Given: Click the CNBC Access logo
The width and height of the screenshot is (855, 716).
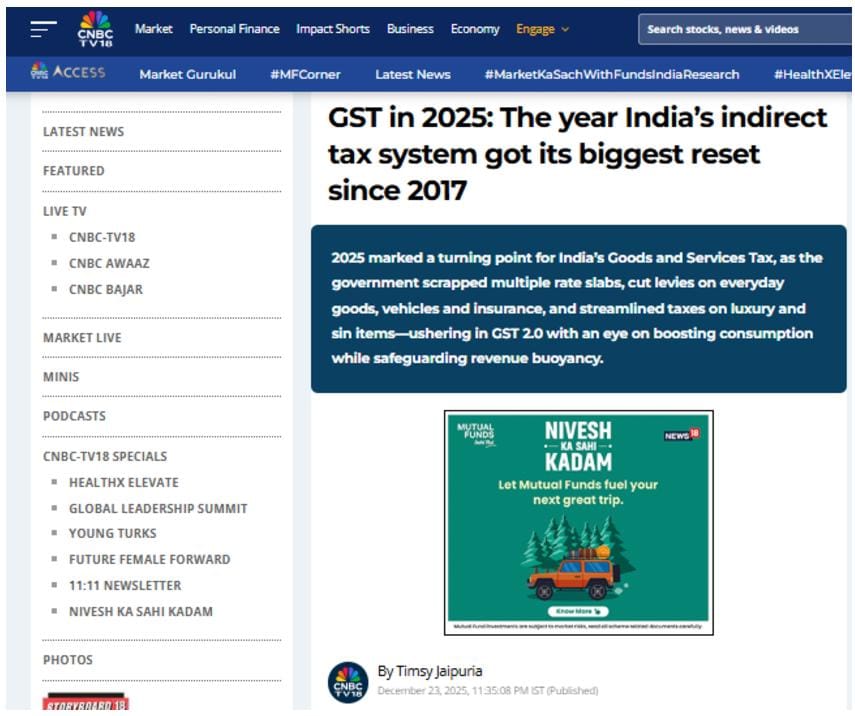Looking at the screenshot, I should click(68, 72).
